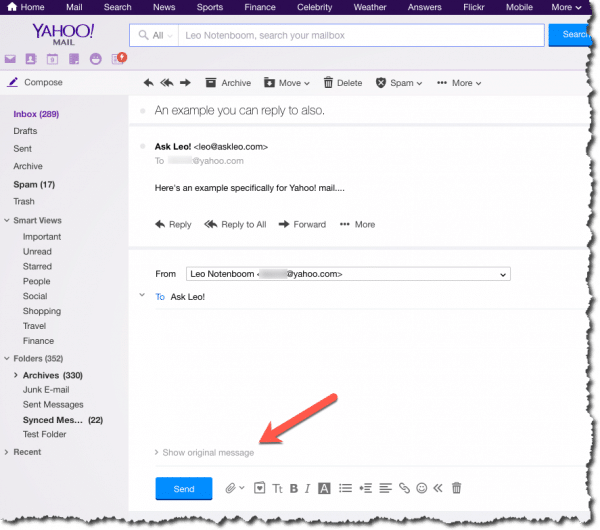The width and height of the screenshot is (600, 530).
Task: Increase indent with the indent icon
Action: click(x=365, y=488)
